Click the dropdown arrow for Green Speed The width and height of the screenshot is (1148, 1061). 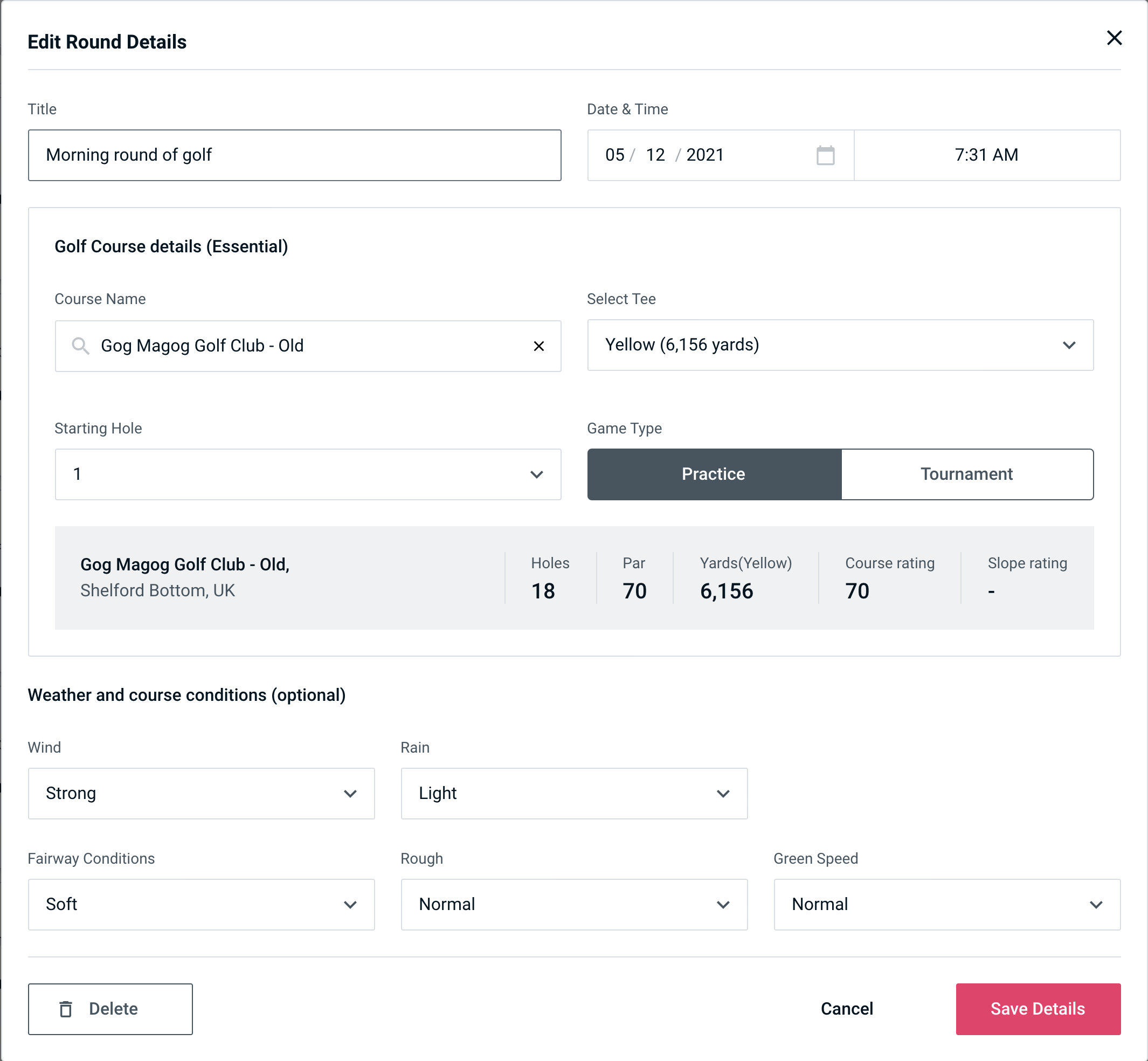tap(1097, 904)
